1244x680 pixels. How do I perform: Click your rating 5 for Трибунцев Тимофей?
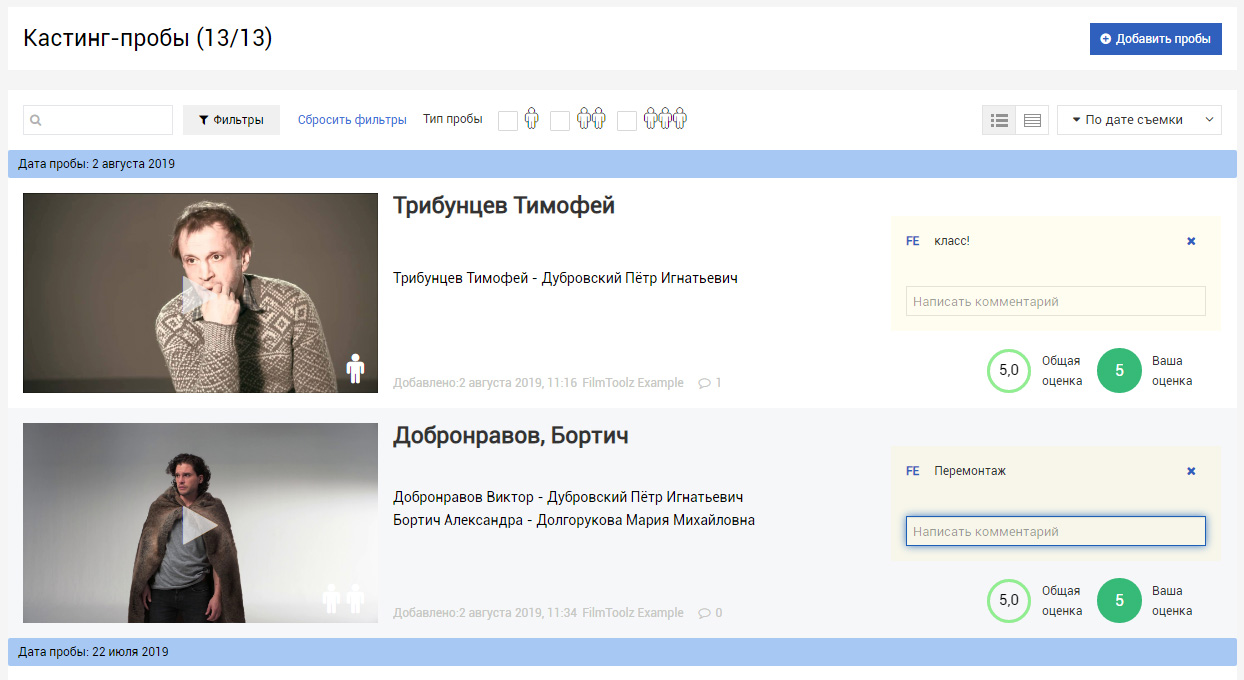1120,371
